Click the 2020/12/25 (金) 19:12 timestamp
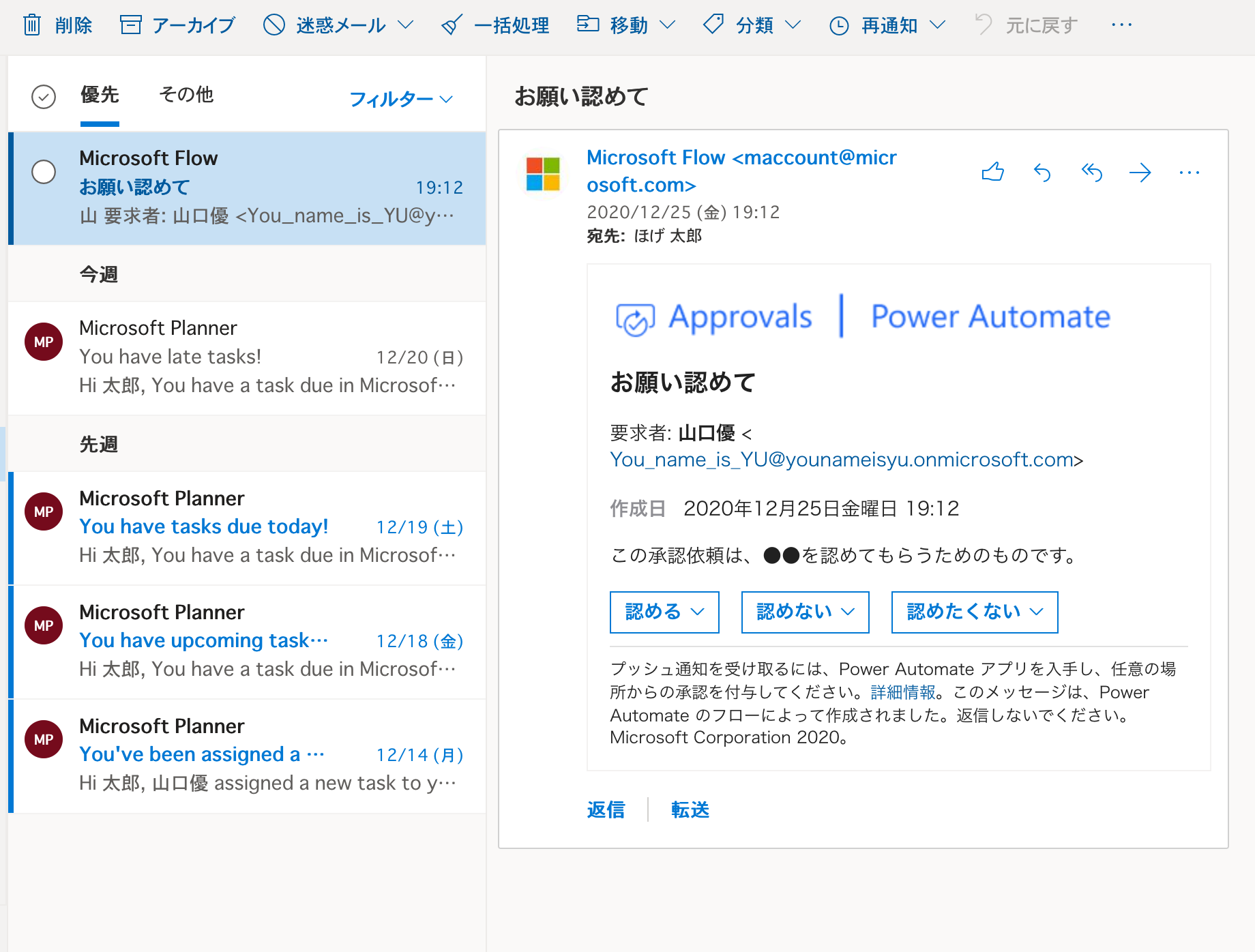1255x952 pixels. (x=683, y=212)
